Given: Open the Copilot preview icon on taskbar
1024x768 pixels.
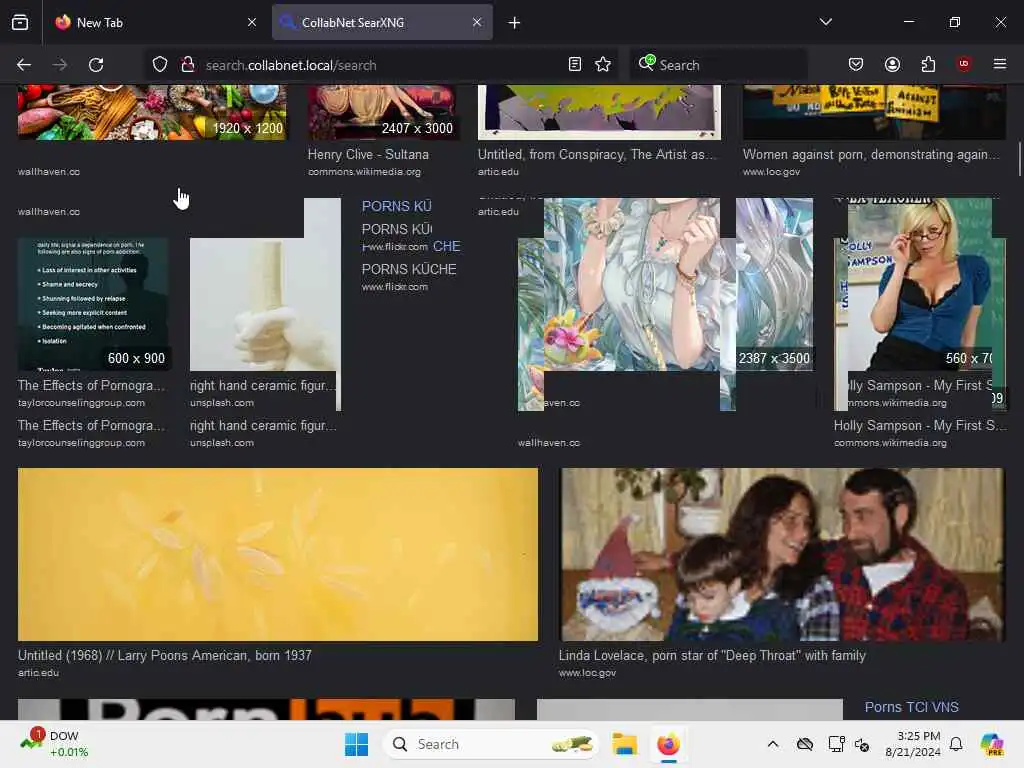Looking at the screenshot, I should point(992,744).
